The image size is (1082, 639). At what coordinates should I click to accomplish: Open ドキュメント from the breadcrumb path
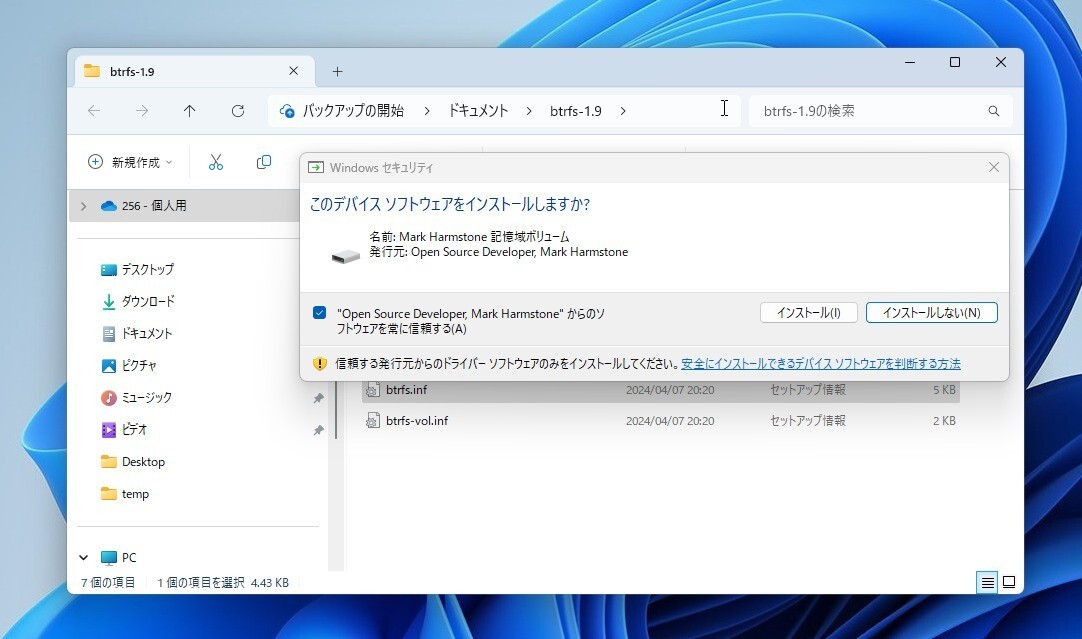point(477,111)
